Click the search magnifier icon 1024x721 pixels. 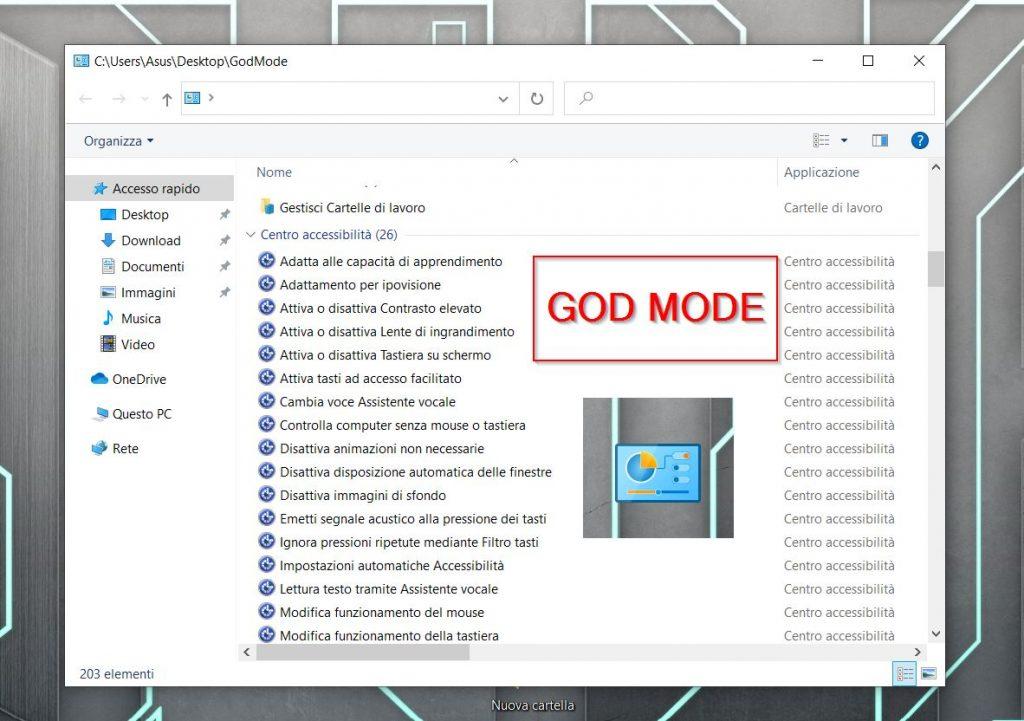click(x=588, y=98)
